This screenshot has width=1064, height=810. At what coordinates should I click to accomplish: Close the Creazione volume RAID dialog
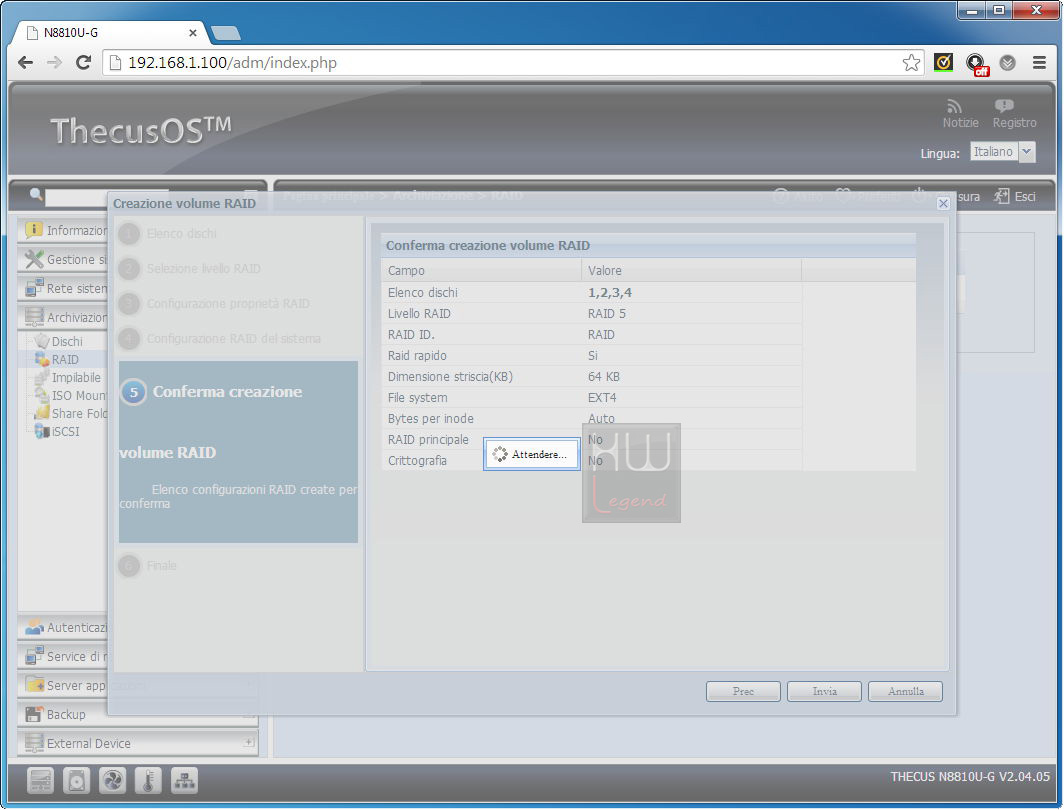[943, 203]
